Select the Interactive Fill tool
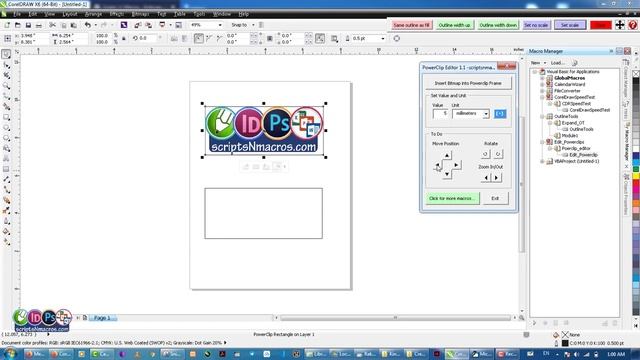This screenshot has height=360, width=640. pos(6,242)
